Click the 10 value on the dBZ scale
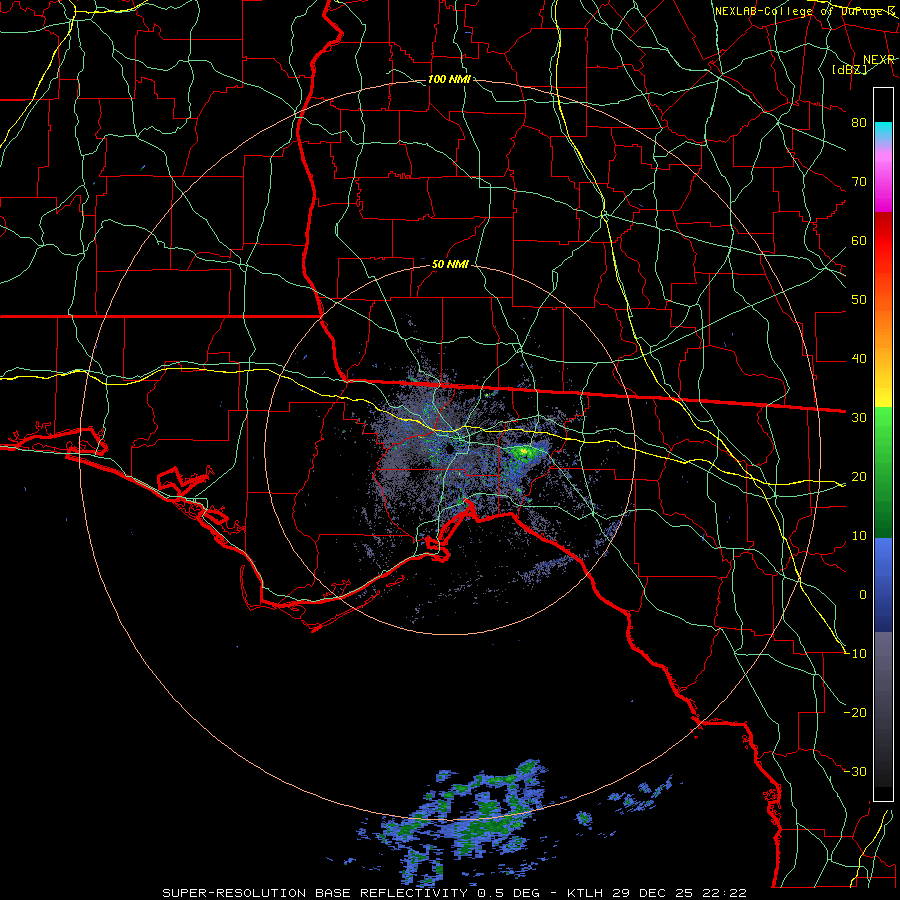900x900 pixels. coord(859,536)
